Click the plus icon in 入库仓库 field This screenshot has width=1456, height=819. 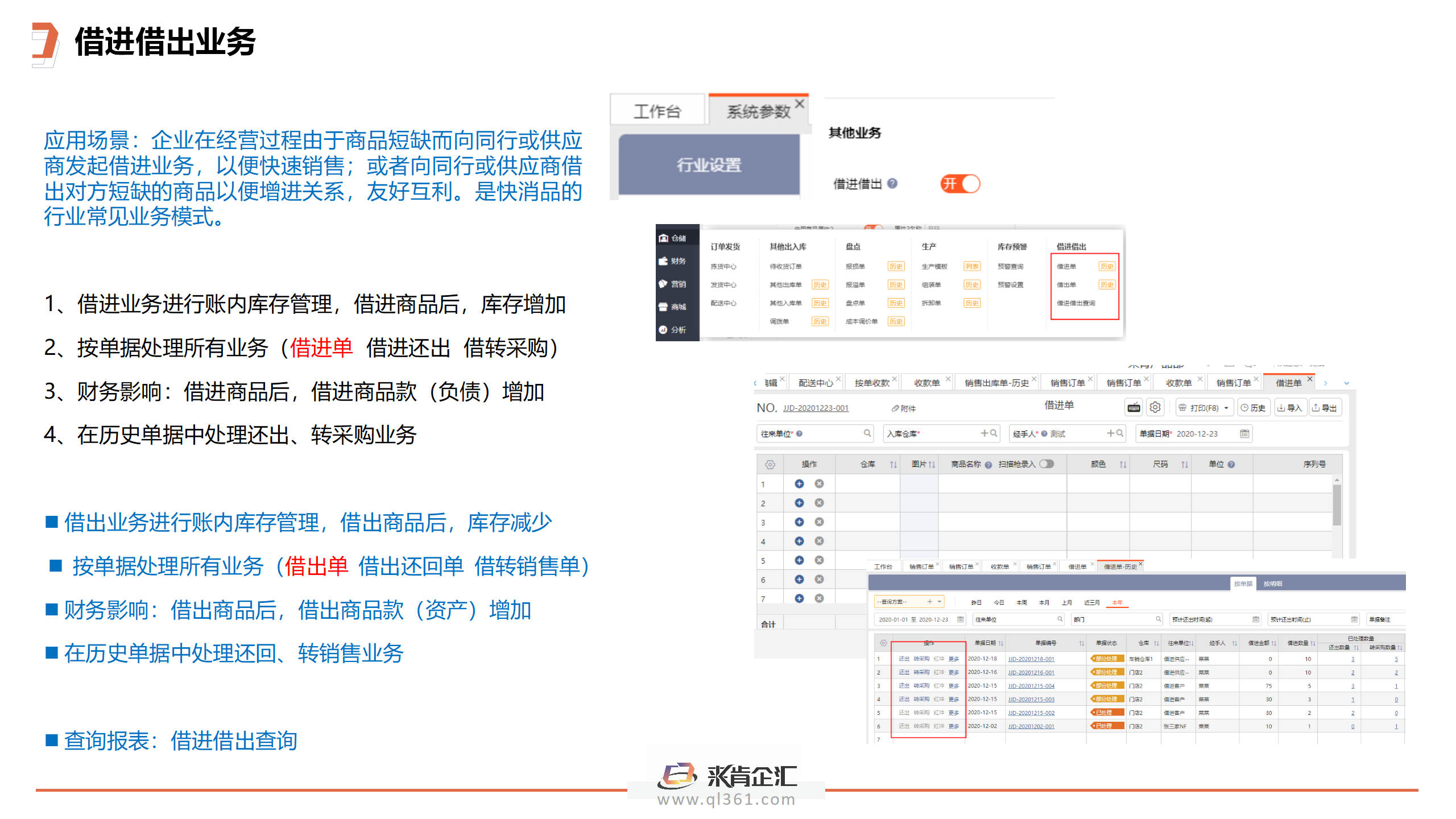[x=985, y=433]
